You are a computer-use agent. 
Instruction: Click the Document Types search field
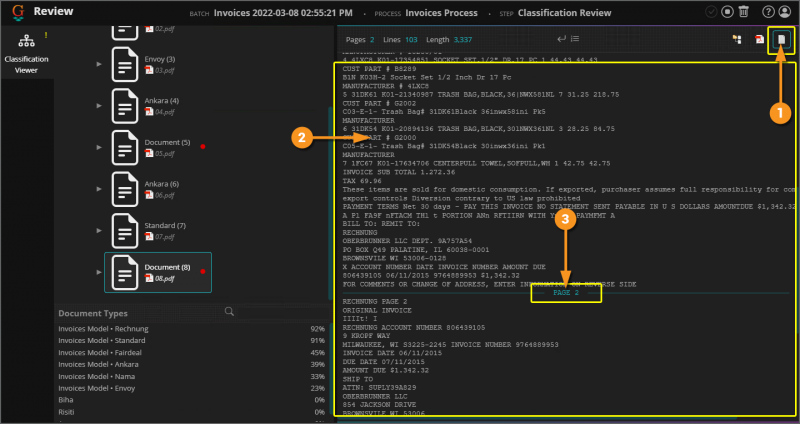pyautogui.click(x=283, y=312)
